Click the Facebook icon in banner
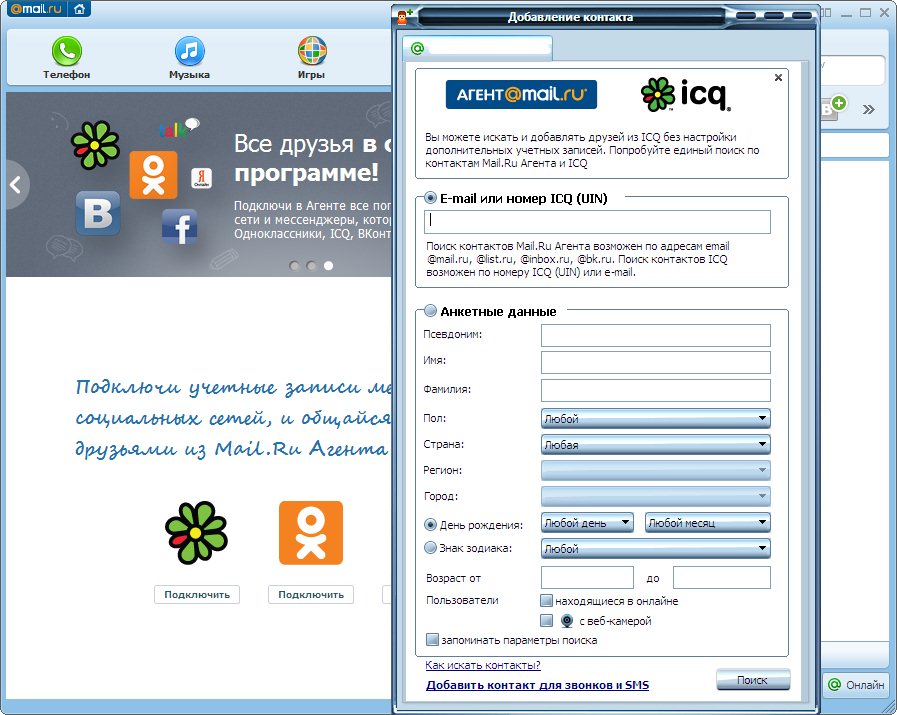Viewport: 897px width, 715px height. tap(180, 227)
